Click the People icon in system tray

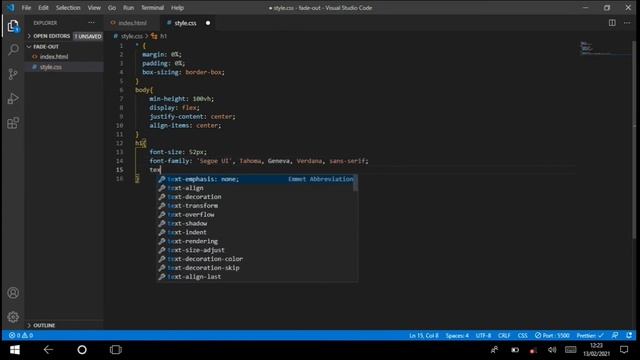tap(494, 350)
